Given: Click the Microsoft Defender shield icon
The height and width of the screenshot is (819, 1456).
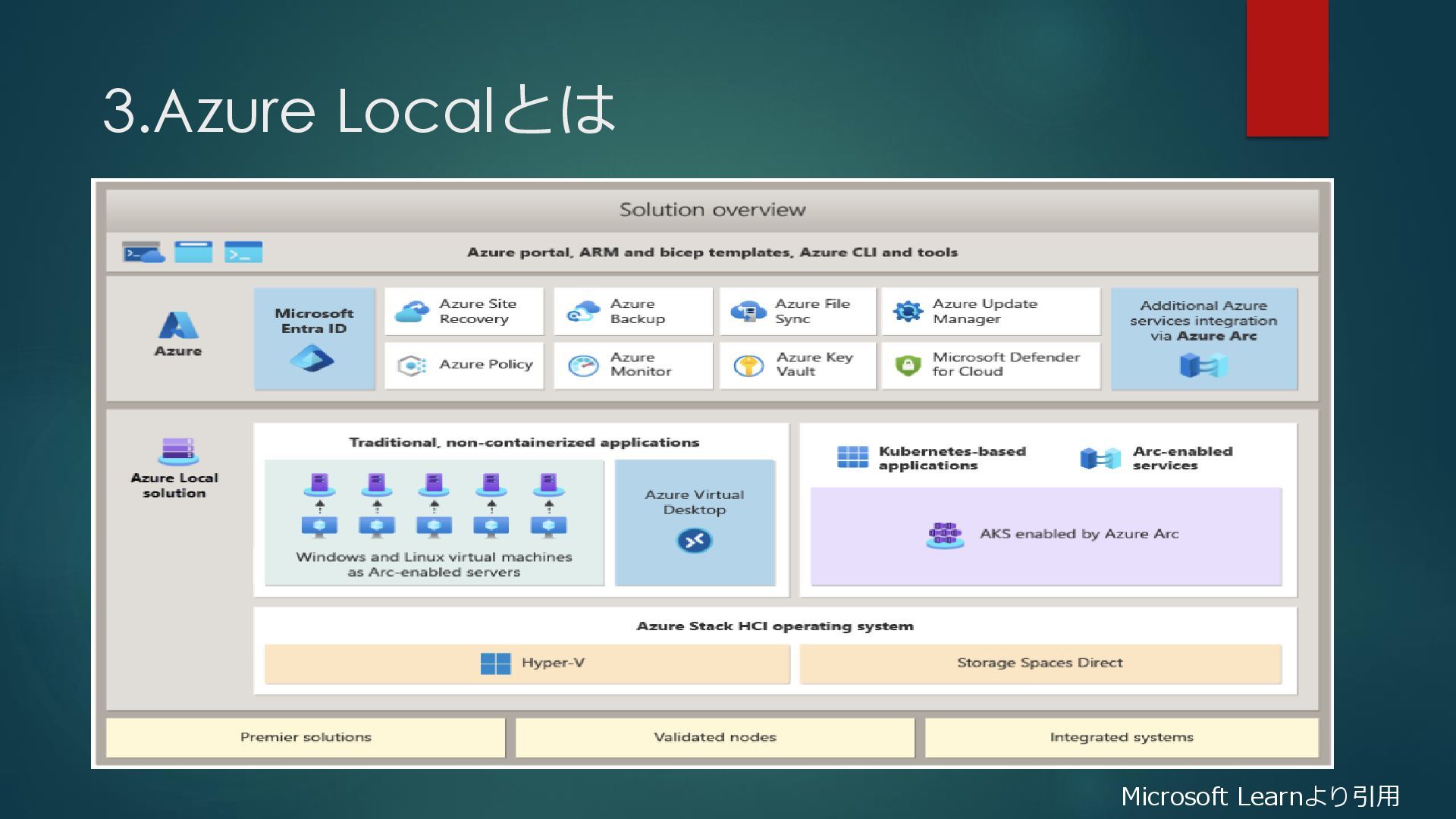Looking at the screenshot, I should [907, 366].
